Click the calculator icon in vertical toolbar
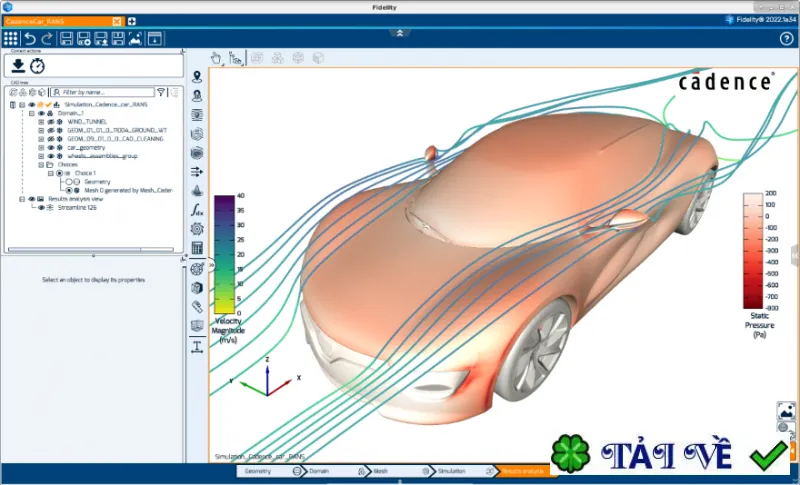The image size is (800, 485). pyautogui.click(x=197, y=248)
